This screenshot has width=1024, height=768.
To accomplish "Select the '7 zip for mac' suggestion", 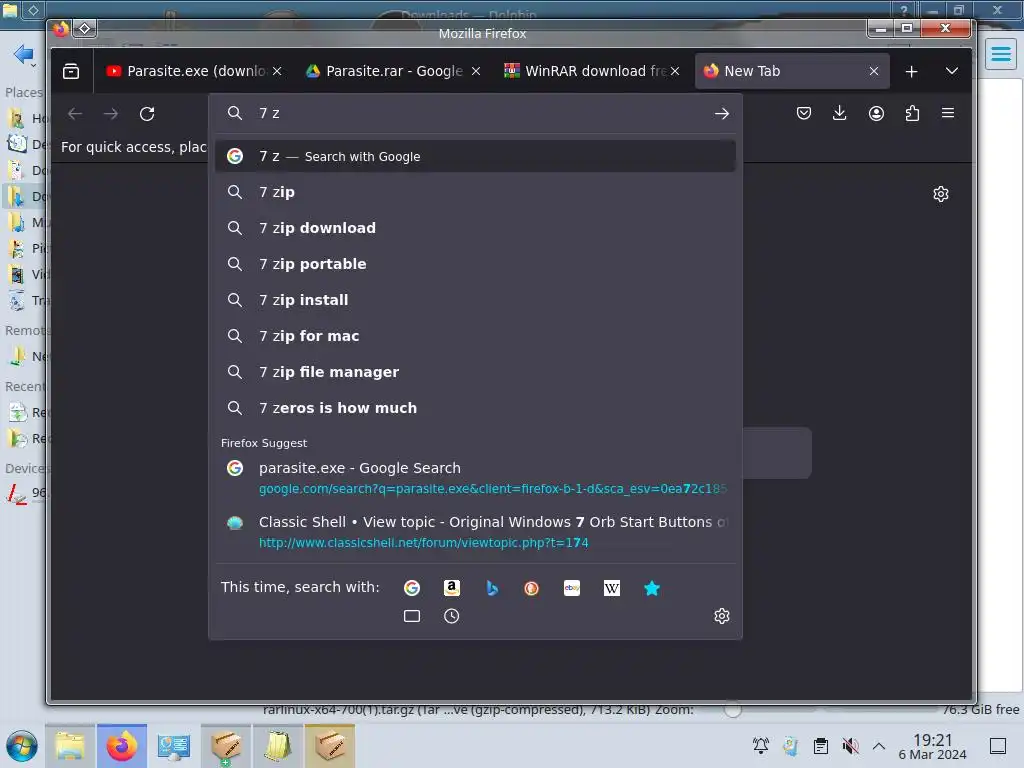I will [475, 336].
